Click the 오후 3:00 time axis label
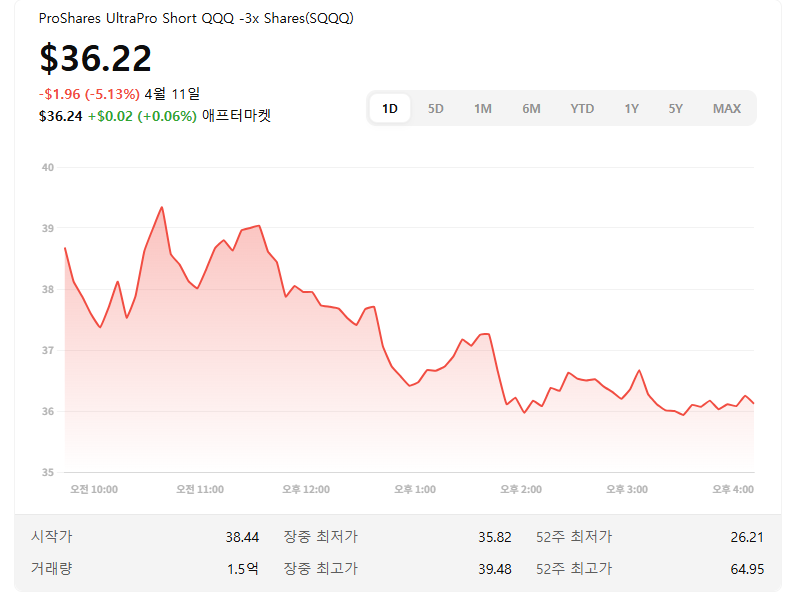The image size is (797, 607). click(627, 489)
